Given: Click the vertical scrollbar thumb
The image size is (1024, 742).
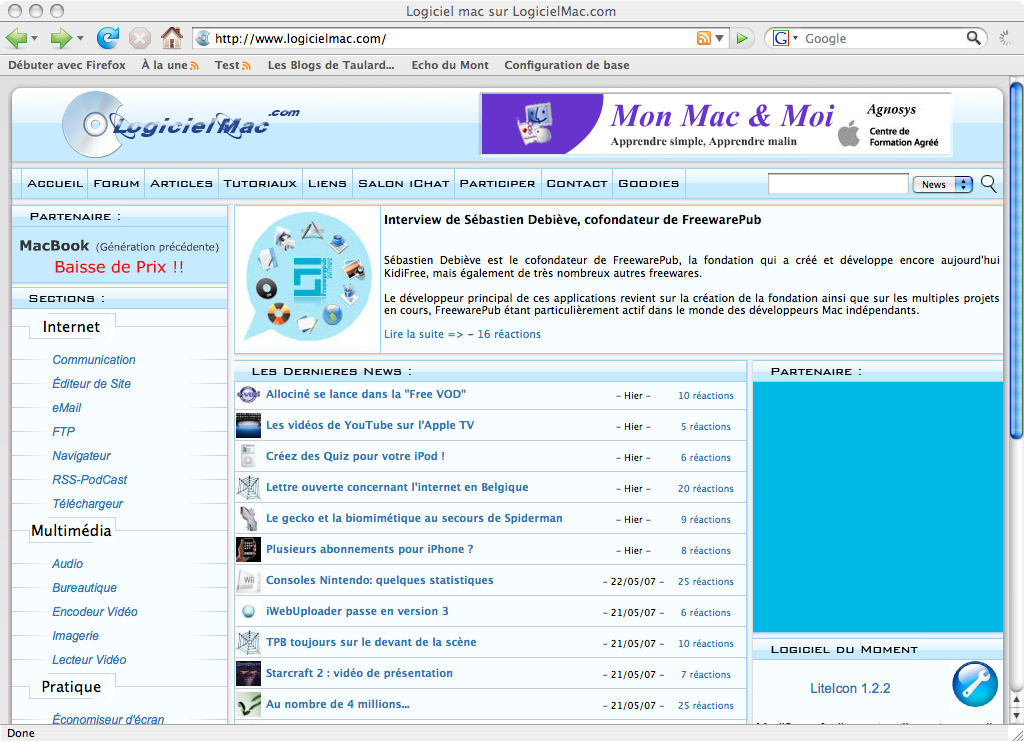Looking at the screenshot, I should [x=1016, y=261].
